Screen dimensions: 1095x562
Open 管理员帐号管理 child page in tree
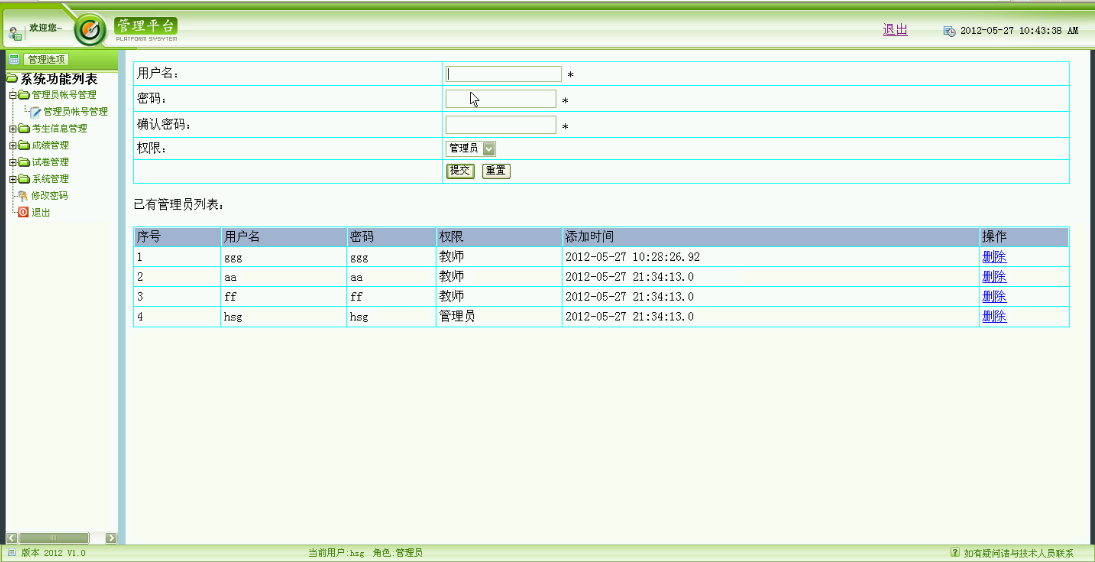pyautogui.click(x=75, y=112)
